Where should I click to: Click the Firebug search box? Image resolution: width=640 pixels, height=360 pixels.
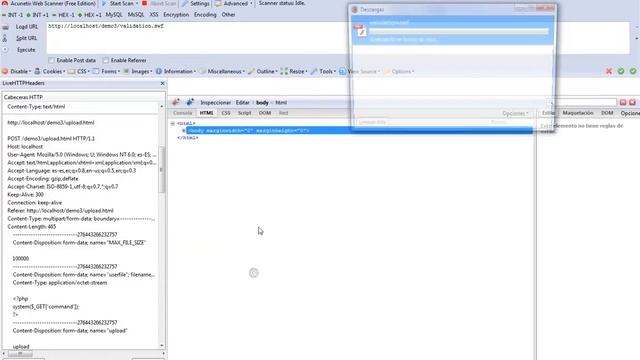582,102
